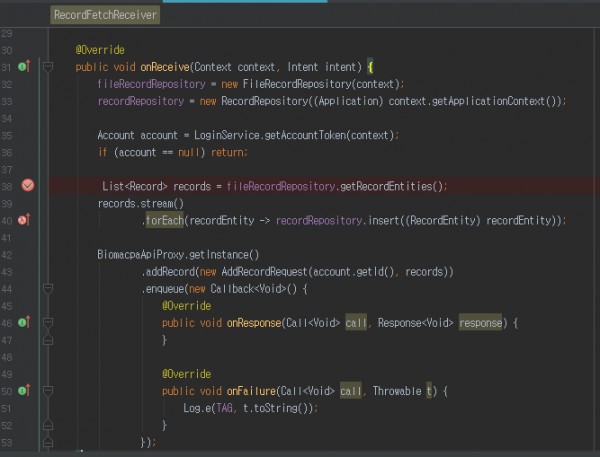Screen dimensions: 600x457
Task: Collapse the onReceive method fold on line 31
Action: point(48,67)
